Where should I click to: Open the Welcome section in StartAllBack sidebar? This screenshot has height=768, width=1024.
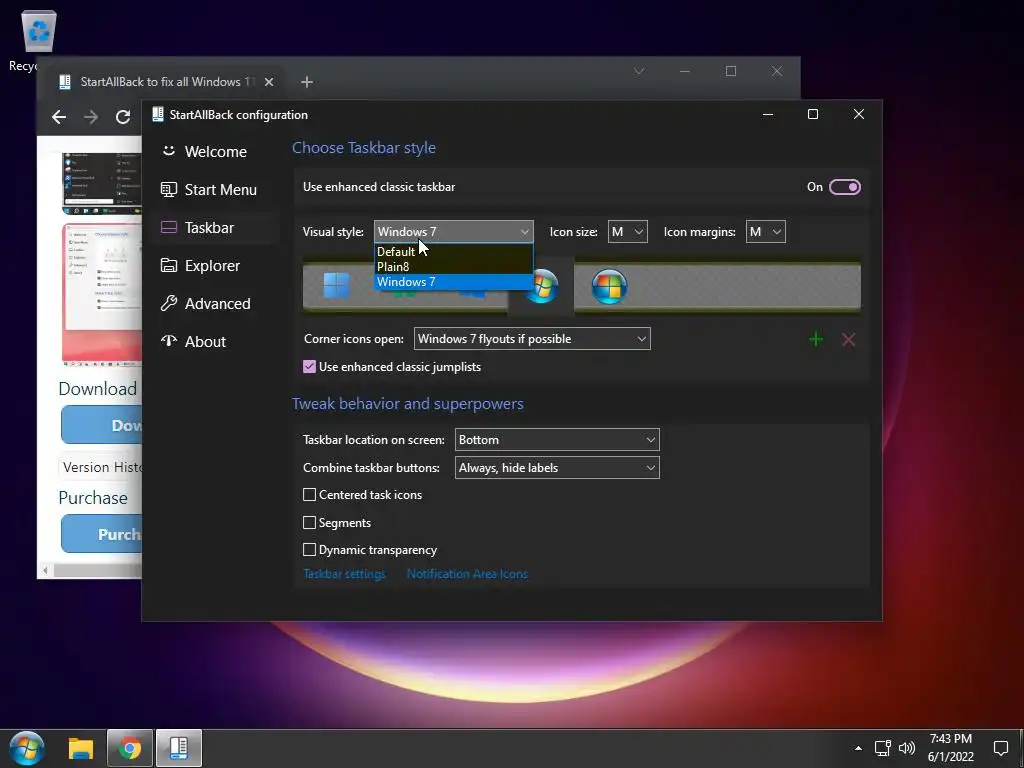click(x=216, y=152)
